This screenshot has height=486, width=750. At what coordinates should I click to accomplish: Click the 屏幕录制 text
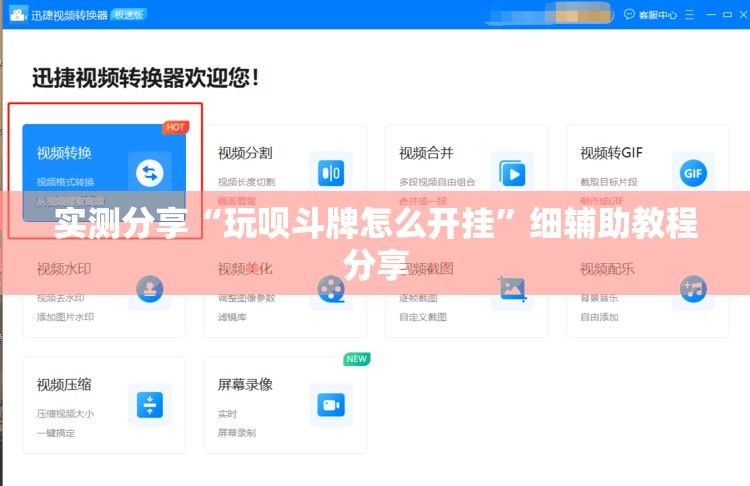pos(237,433)
